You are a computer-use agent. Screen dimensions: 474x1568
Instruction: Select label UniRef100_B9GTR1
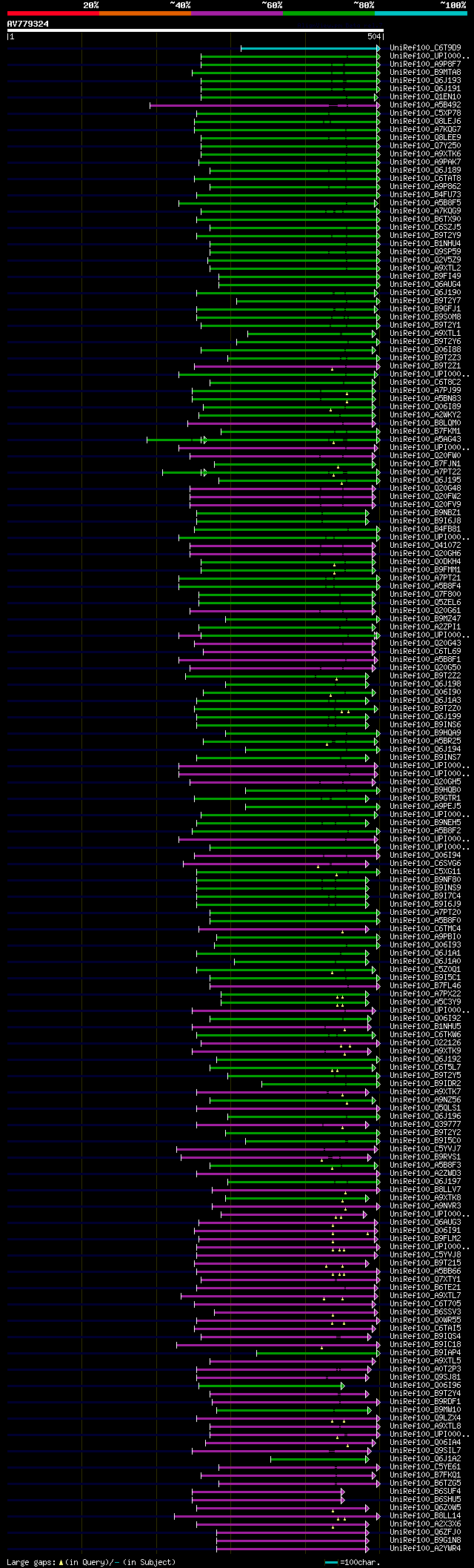click(425, 798)
